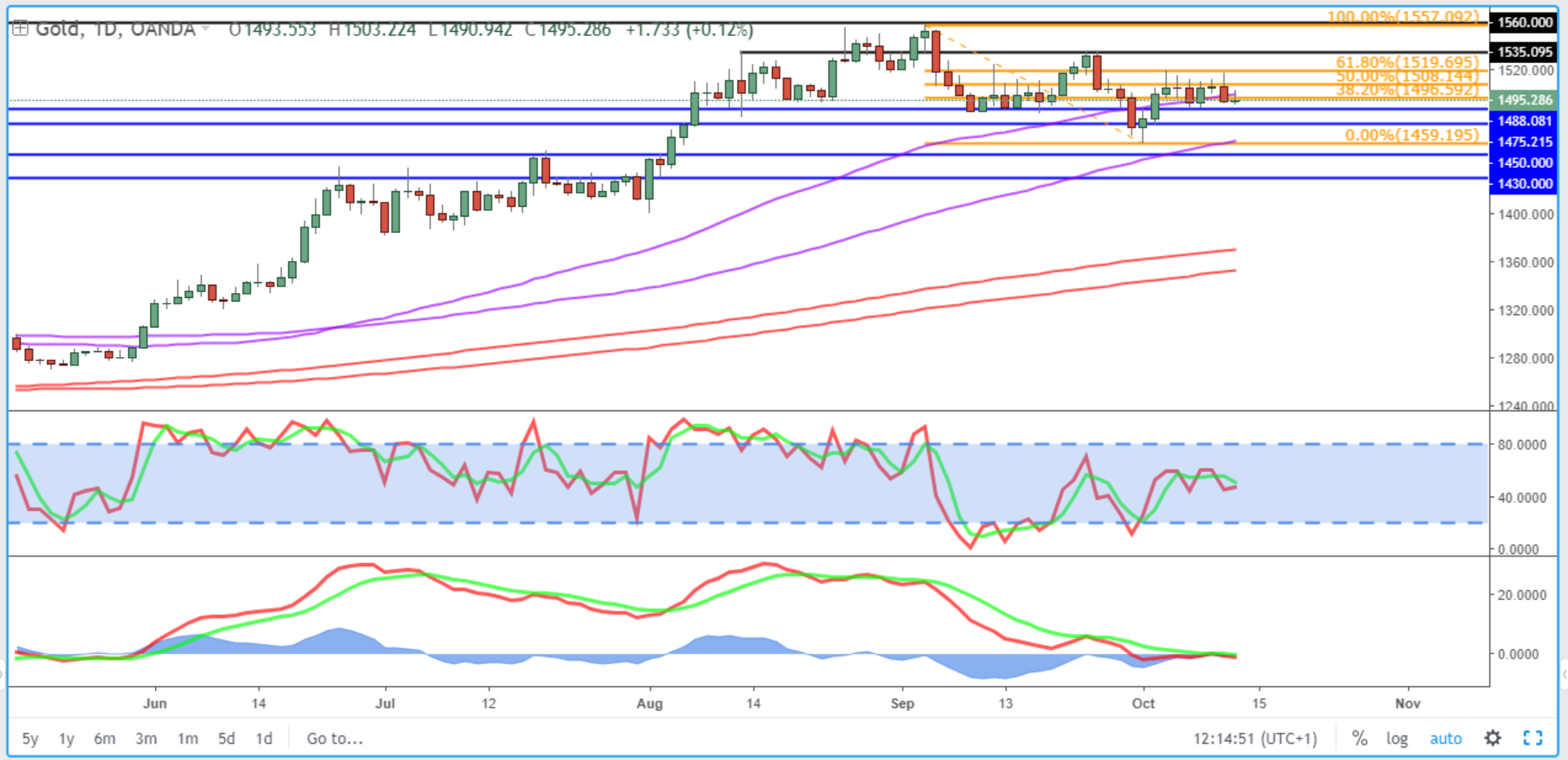Click the change value +1.733 (+0.12%)
Viewport: 1568px width, 760px height.
click(689, 30)
